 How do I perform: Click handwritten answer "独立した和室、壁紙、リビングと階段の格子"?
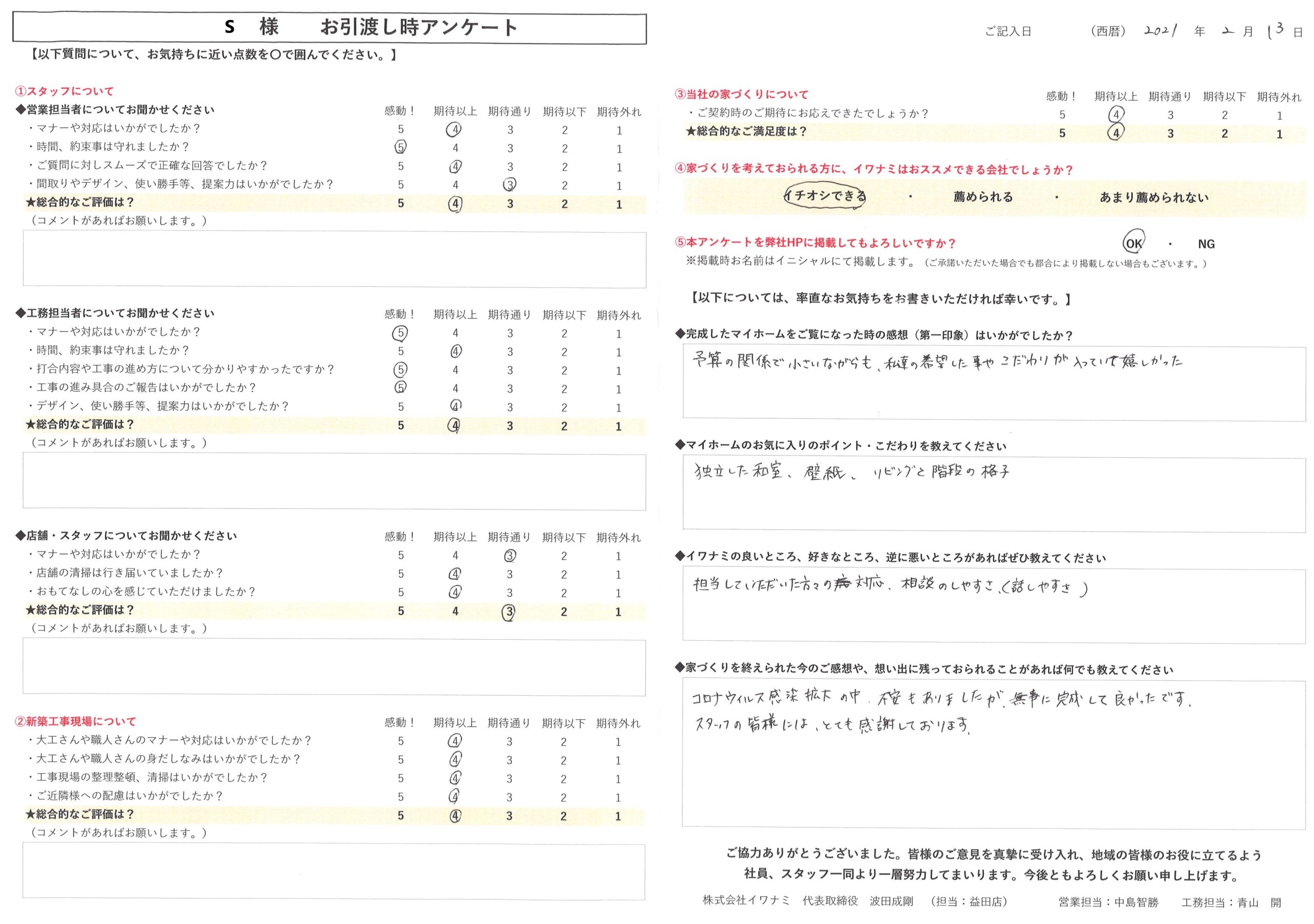pyautogui.click(x=852, y=472)
